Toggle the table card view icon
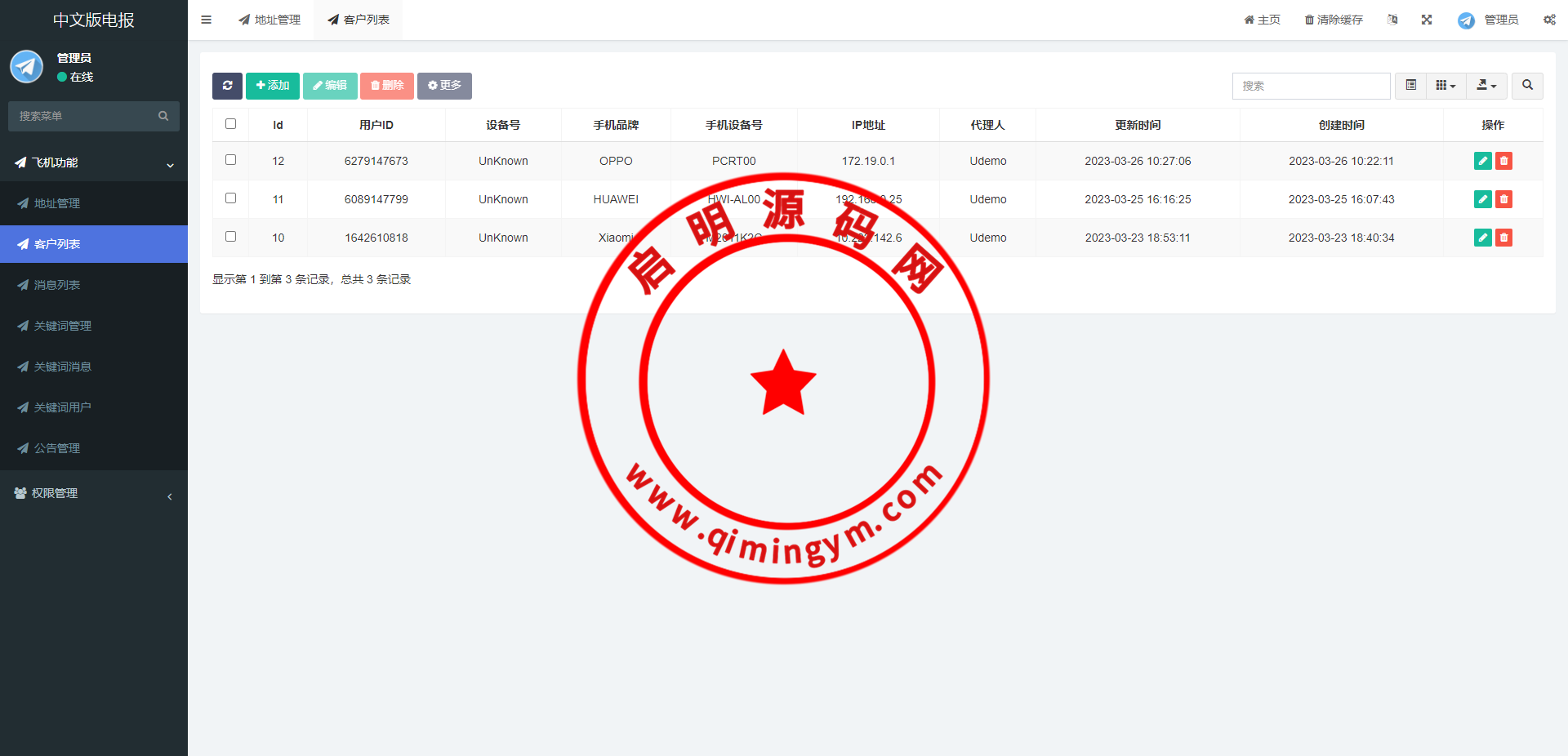Image resolution: width=1568 pixels, height=756 pixels. pyautogui.click(x=1410, y=86)
